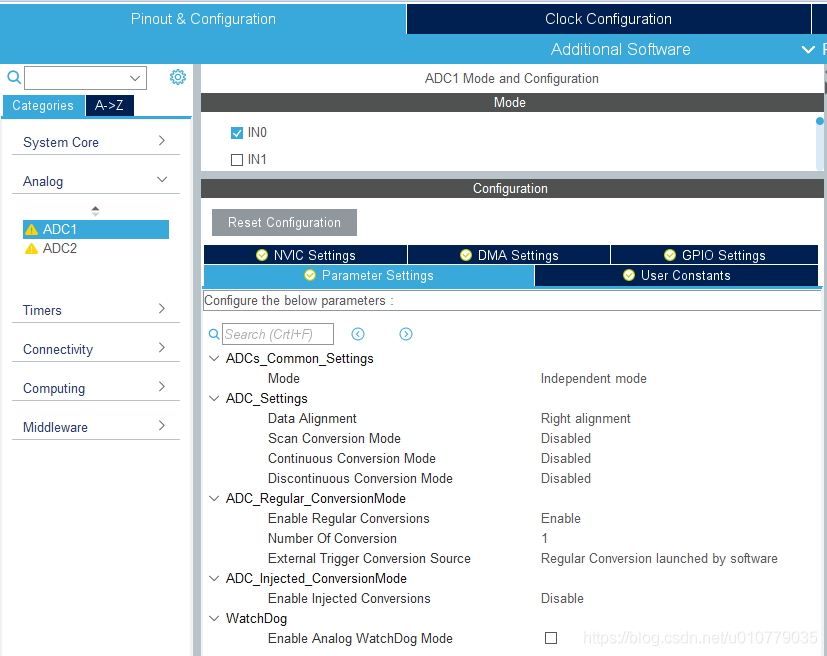Select the A->Z tab
Image resolution: width=827 pixels, height=656 pixels.
pos(109,105)
